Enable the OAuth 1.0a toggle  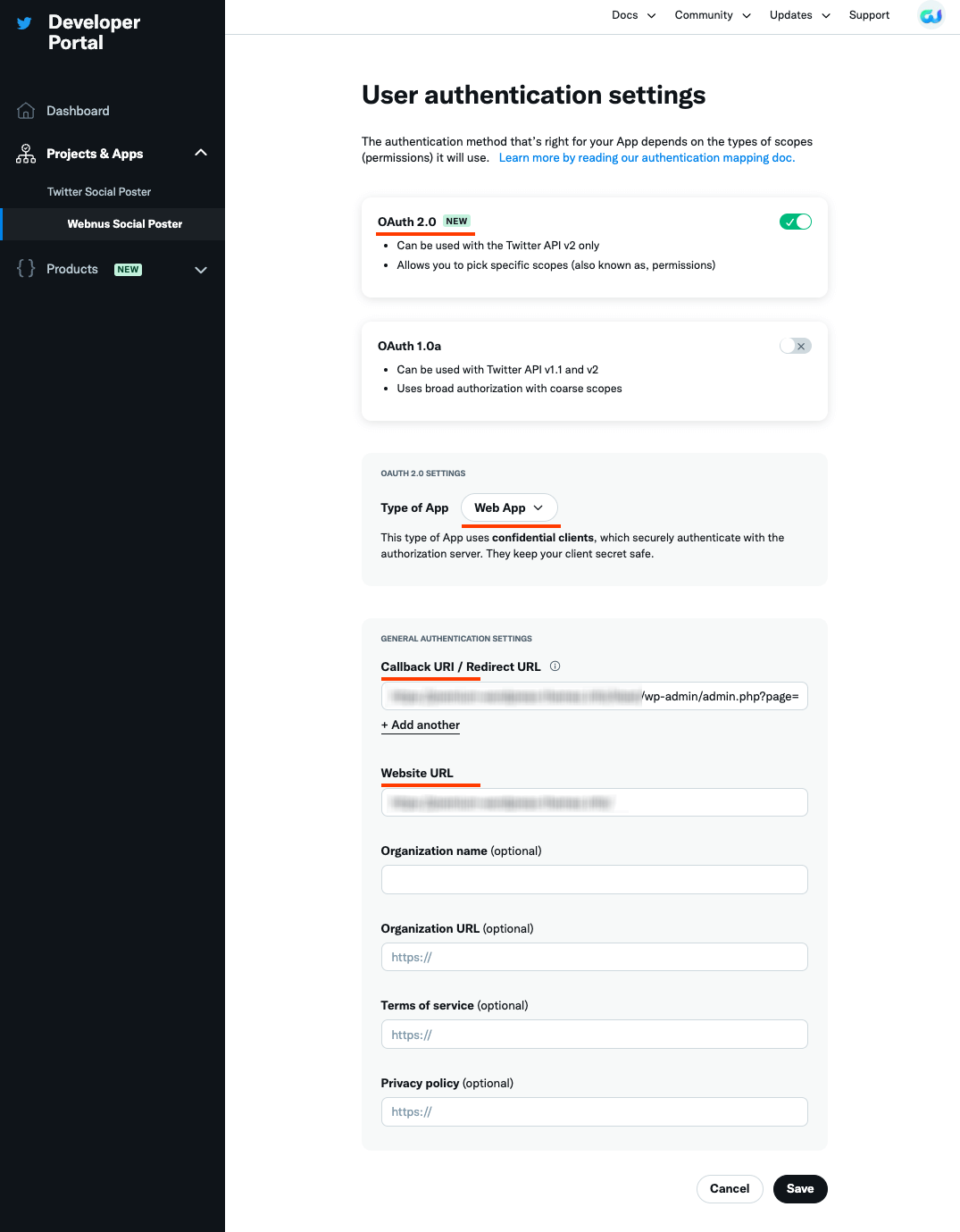tap(796, 346)
